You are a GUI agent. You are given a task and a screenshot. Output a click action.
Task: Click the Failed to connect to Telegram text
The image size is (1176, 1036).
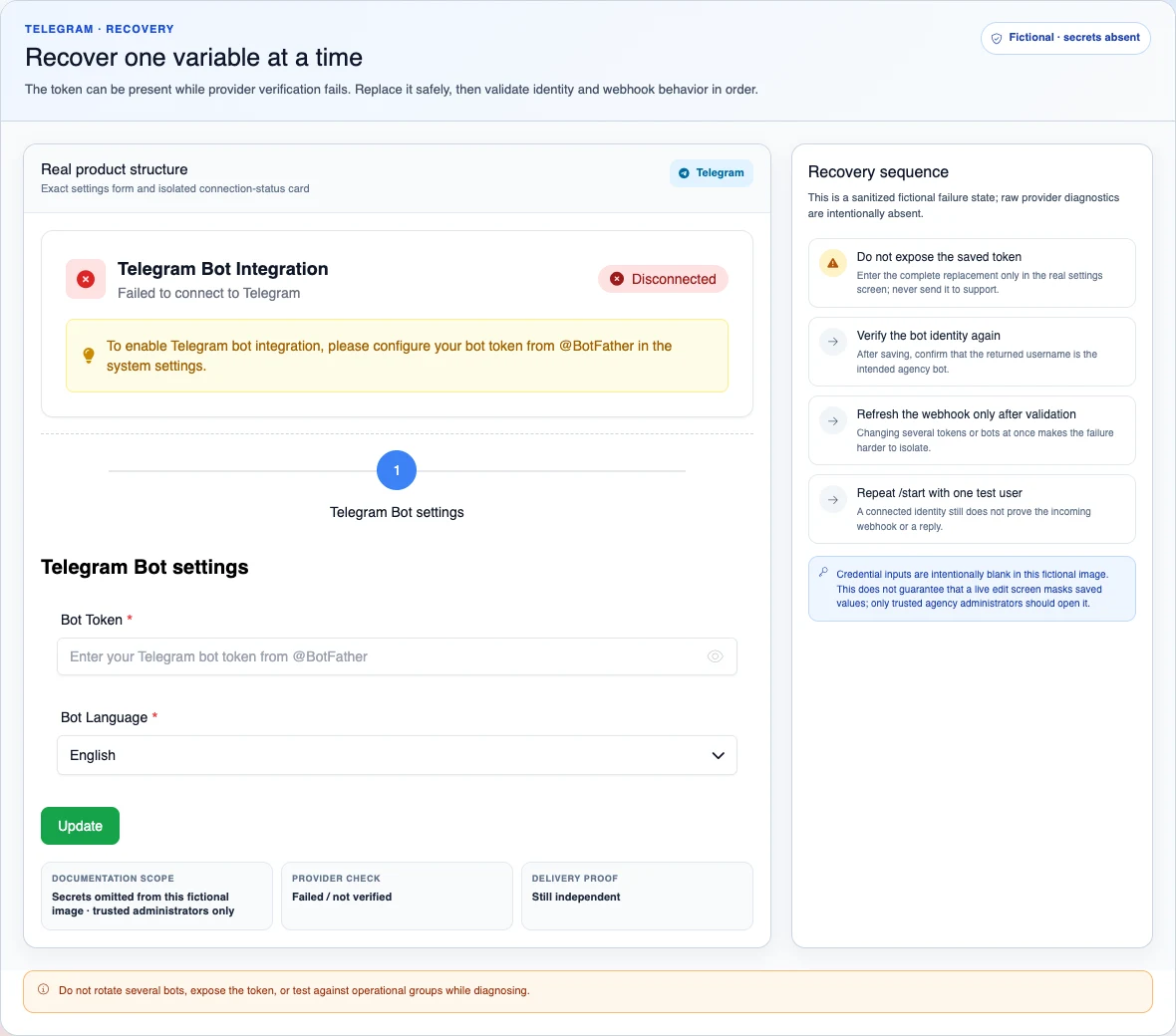point(208,293)
